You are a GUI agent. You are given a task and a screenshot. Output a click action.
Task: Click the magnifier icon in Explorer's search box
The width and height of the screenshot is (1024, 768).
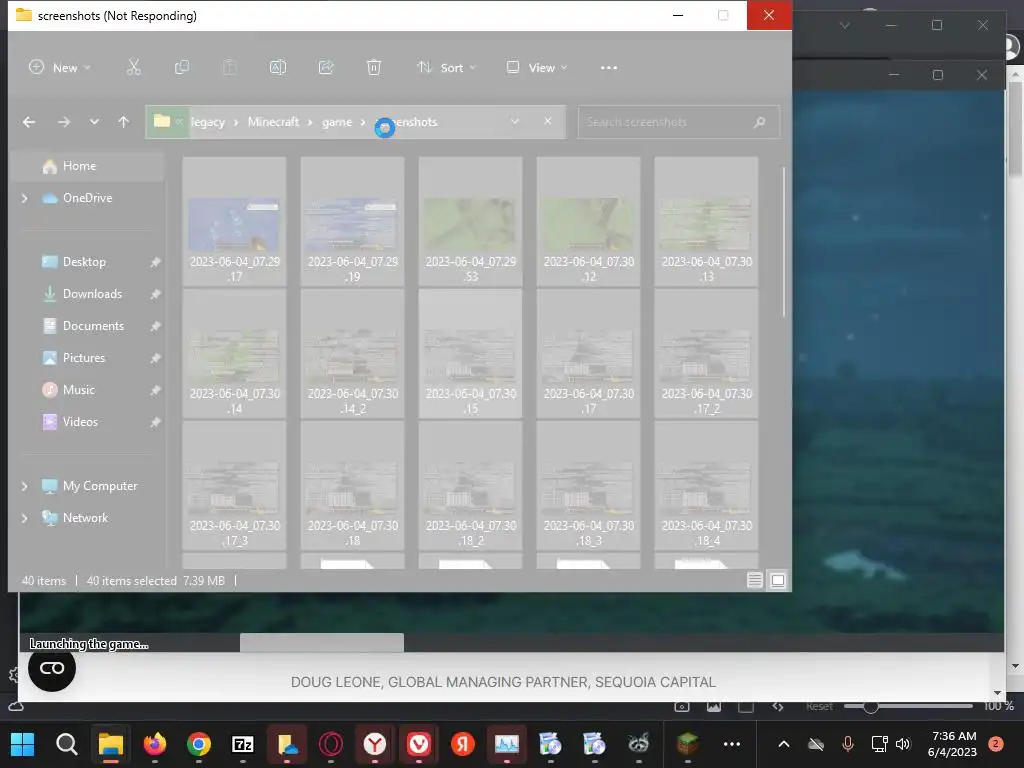[760, 122]
